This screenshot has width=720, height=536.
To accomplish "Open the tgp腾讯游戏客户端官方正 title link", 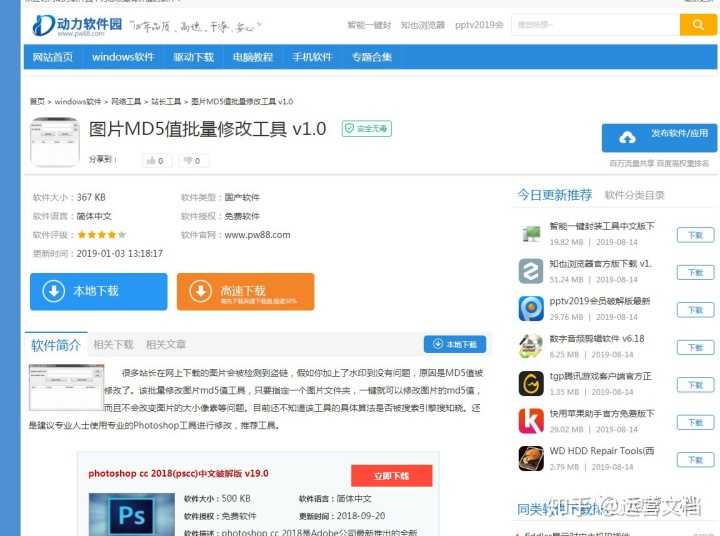I will (601, 376).
